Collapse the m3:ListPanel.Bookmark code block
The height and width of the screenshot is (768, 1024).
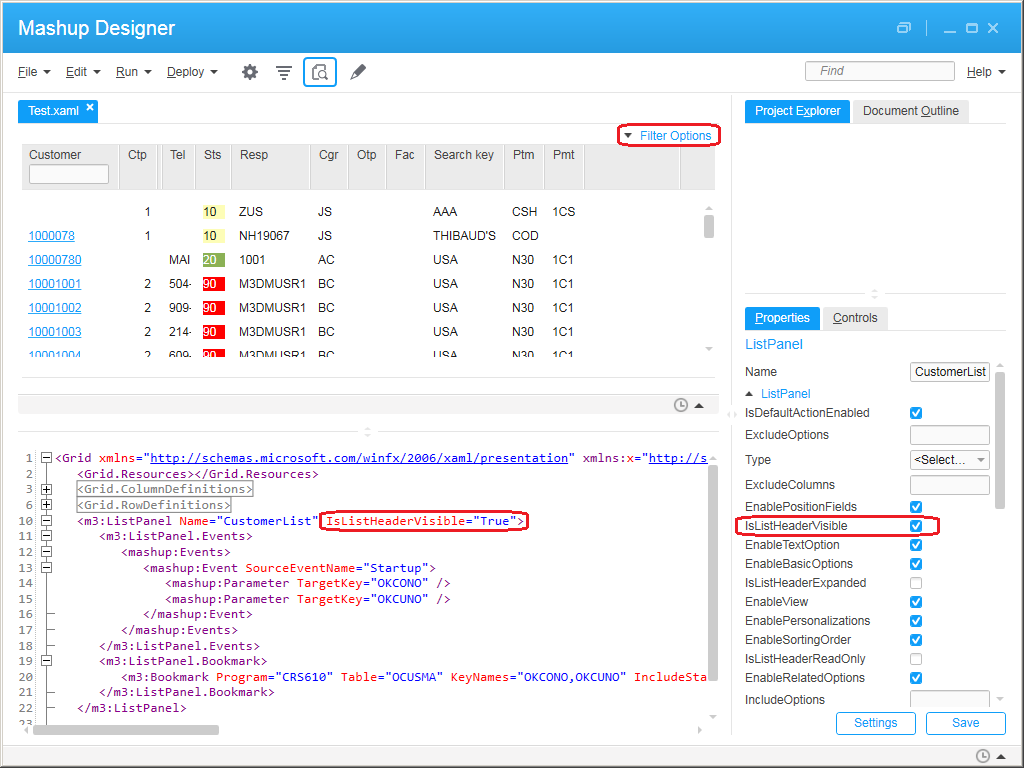click(x=46, y=661)
